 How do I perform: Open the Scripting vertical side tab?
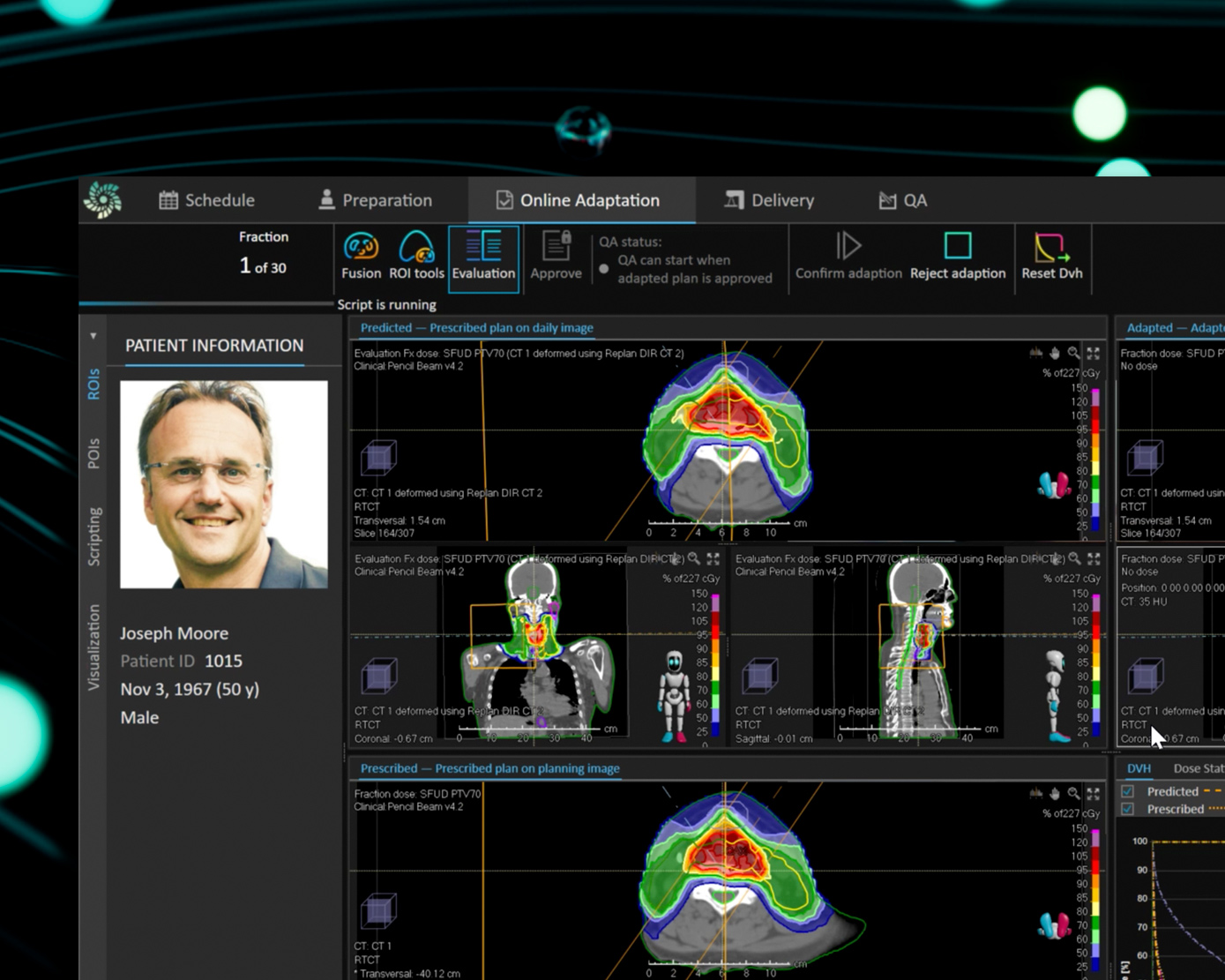click(93, 536)
